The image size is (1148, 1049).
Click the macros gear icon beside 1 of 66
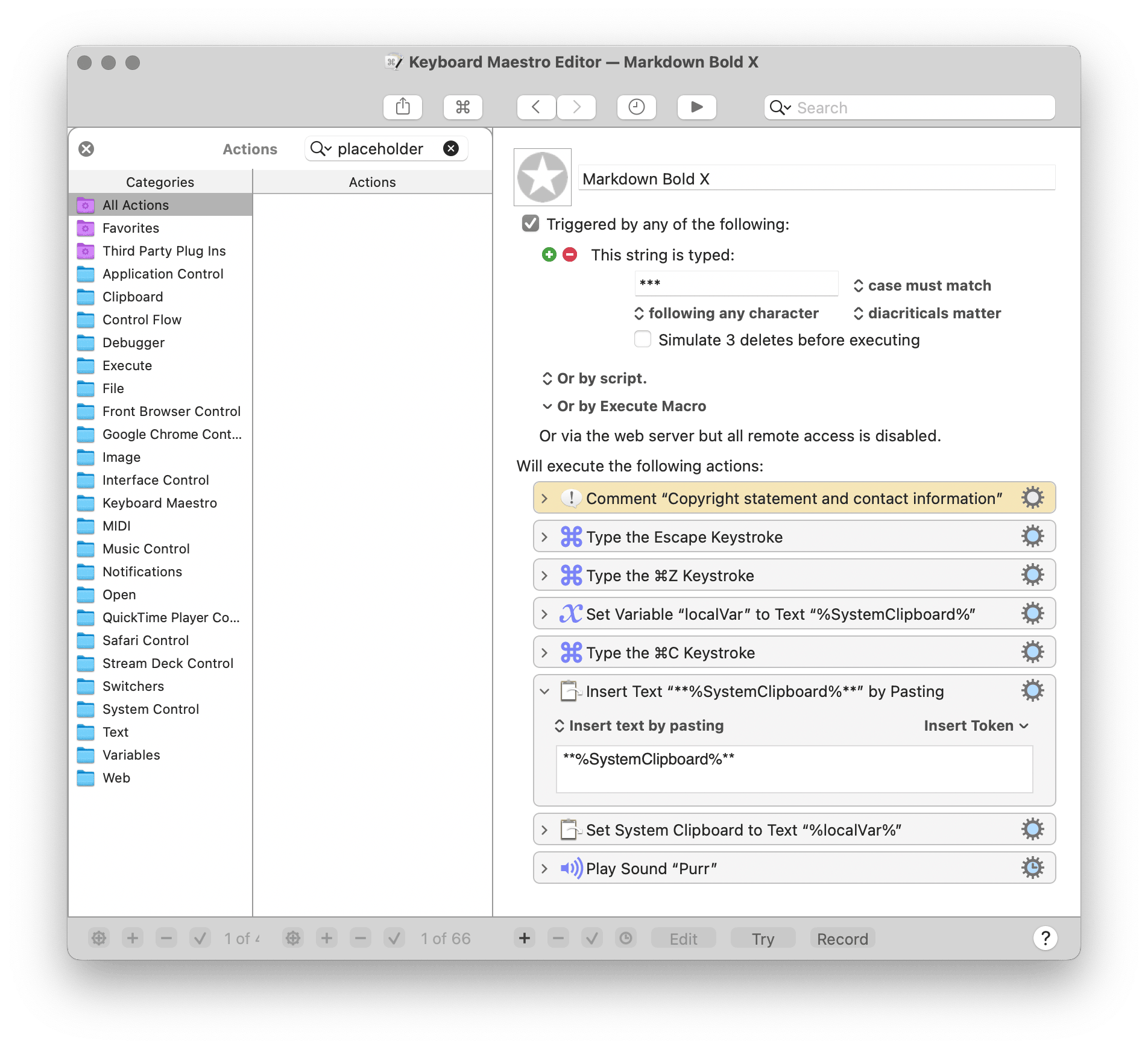(293, 938)
